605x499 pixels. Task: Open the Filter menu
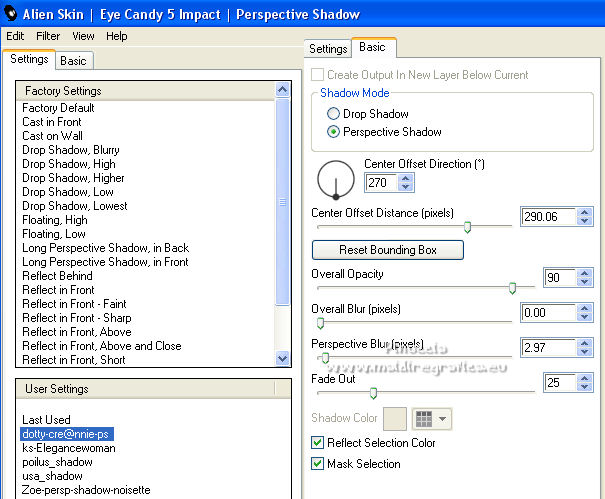(48, 36)
